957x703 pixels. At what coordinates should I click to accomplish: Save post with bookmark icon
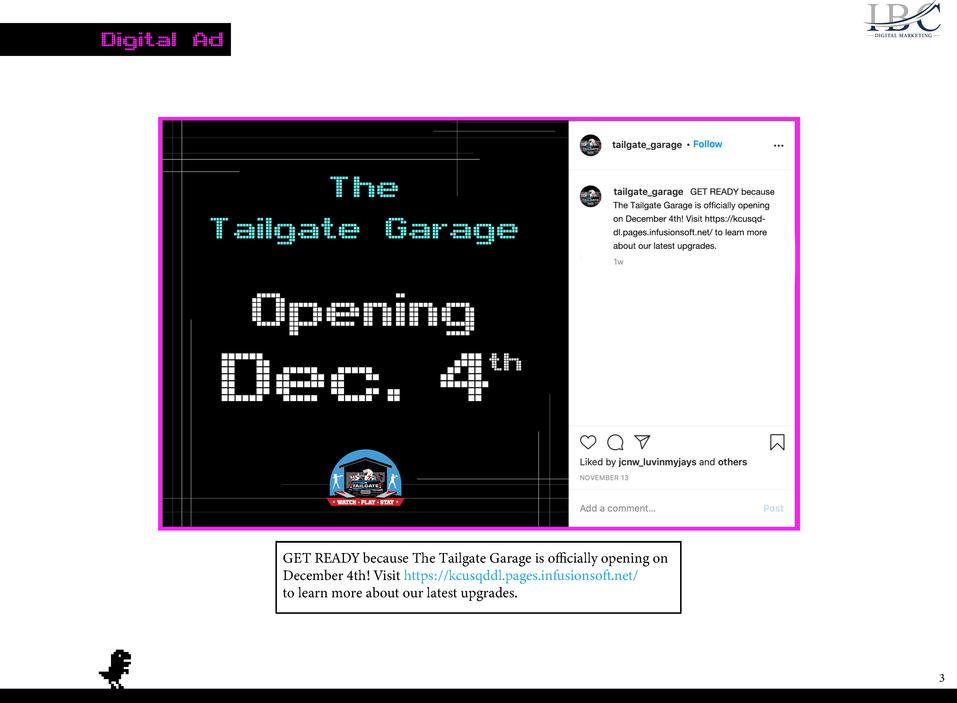pos(777,442)
